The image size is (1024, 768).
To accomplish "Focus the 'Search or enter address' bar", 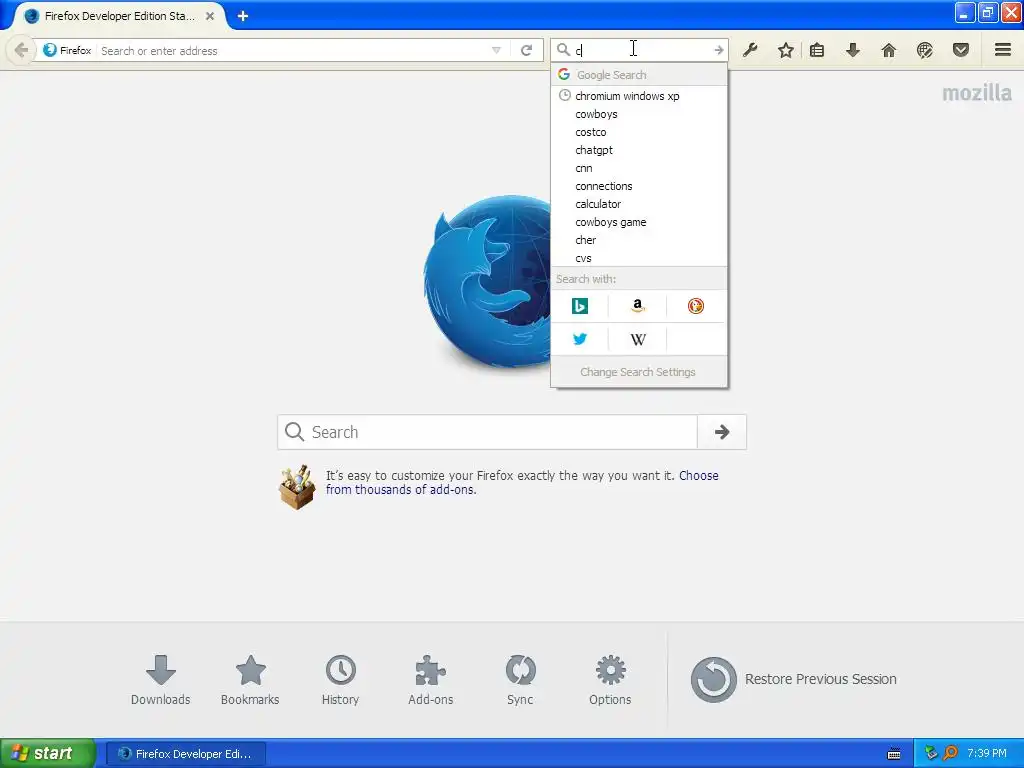I will pos(294,50).
